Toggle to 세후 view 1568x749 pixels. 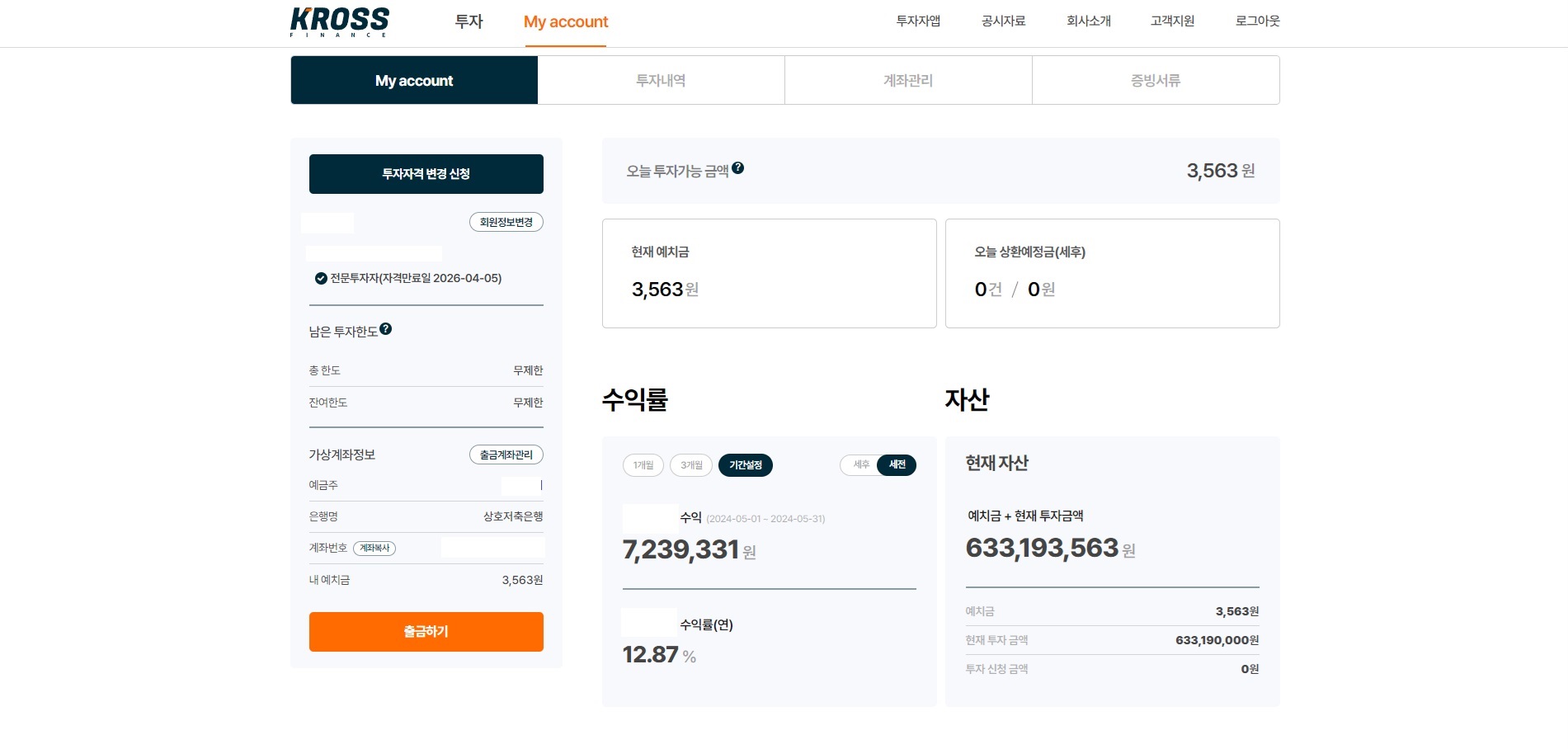click(860, 465)
